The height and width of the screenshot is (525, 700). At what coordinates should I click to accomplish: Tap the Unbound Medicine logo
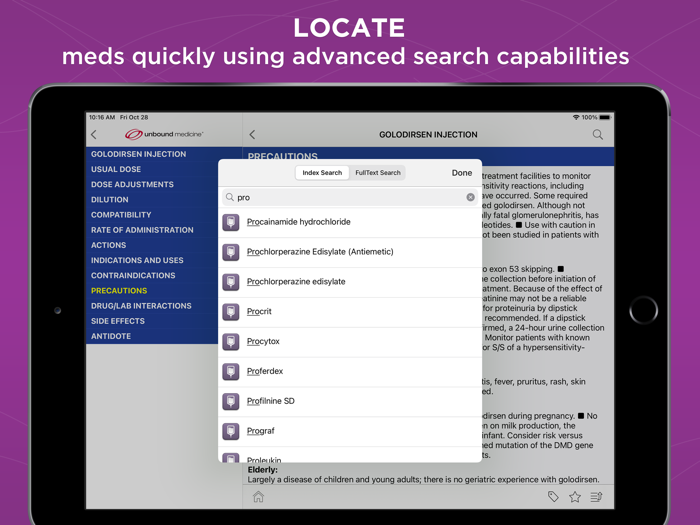point(164,134)
